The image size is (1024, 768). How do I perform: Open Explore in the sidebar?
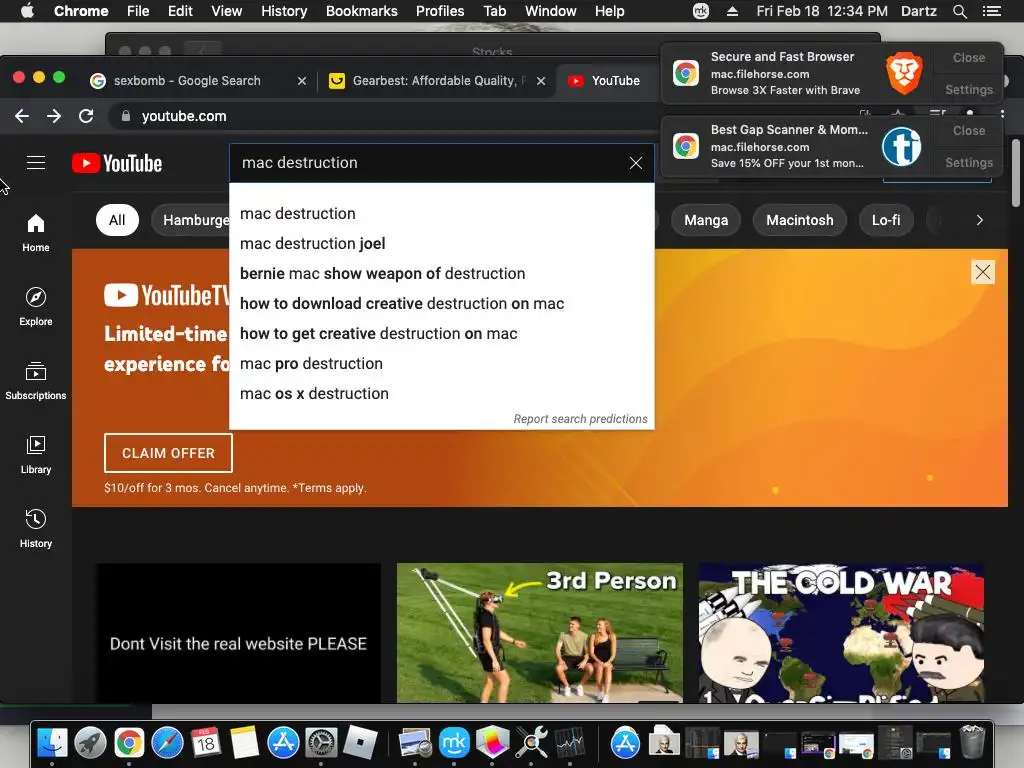[x=36, y=307]
